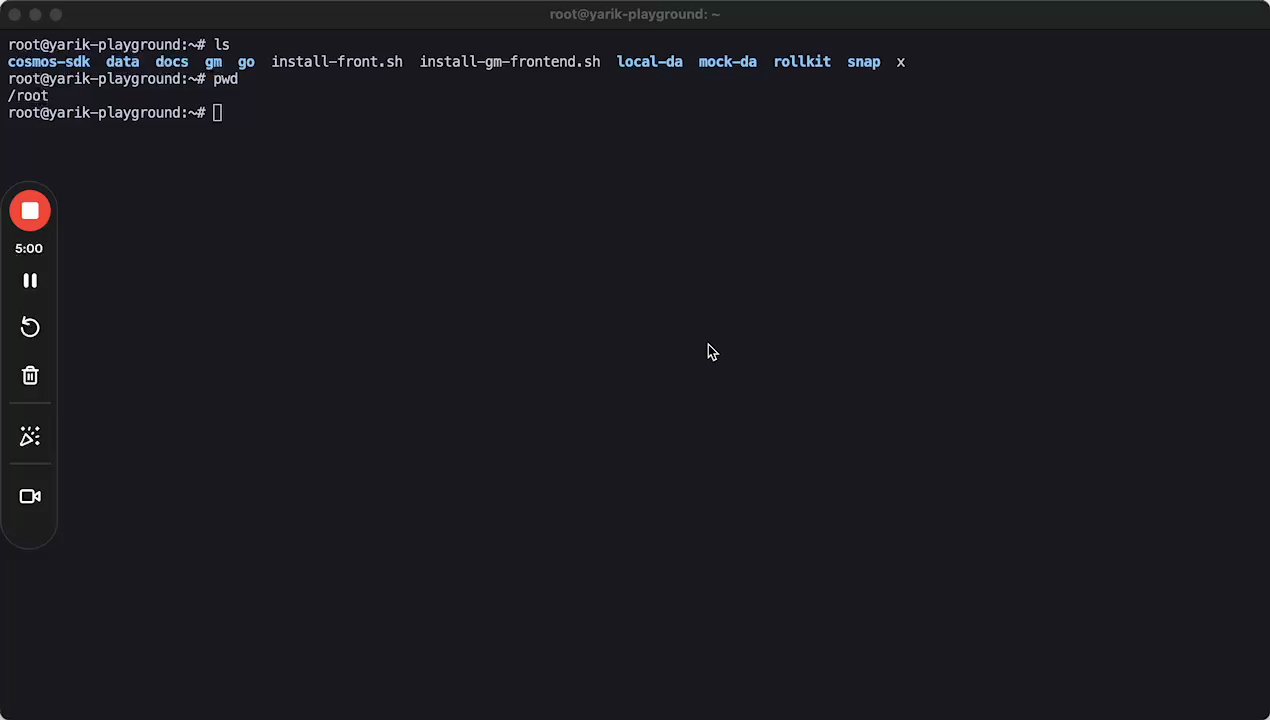The width and height of the screenshot is (1270, 720).
Task: Click the 5:00 recording timer
Action: 29,248
